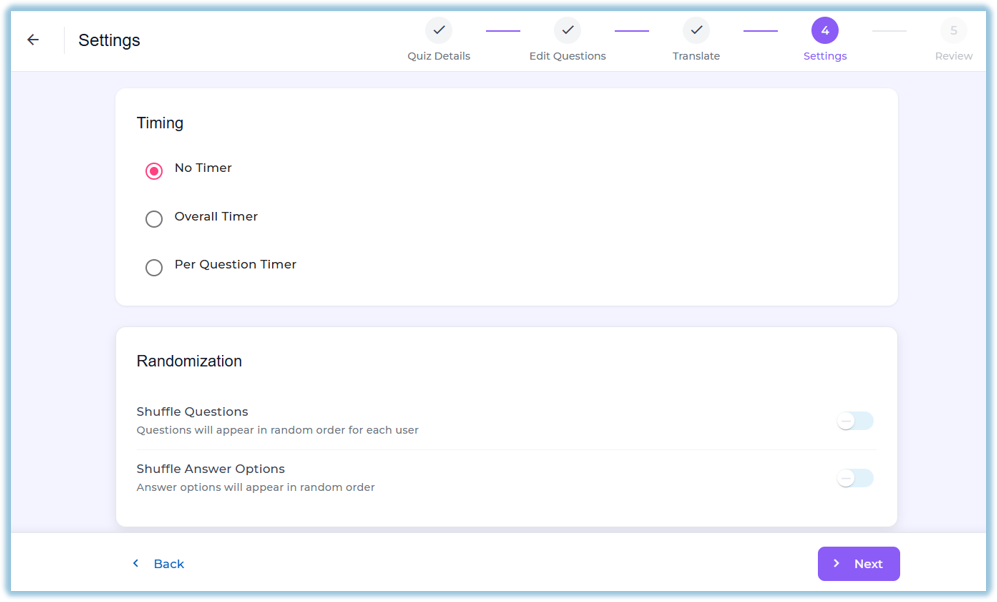997x602 pixels.
Task: Click the purple Next button
Action: [x=858, y=563]
